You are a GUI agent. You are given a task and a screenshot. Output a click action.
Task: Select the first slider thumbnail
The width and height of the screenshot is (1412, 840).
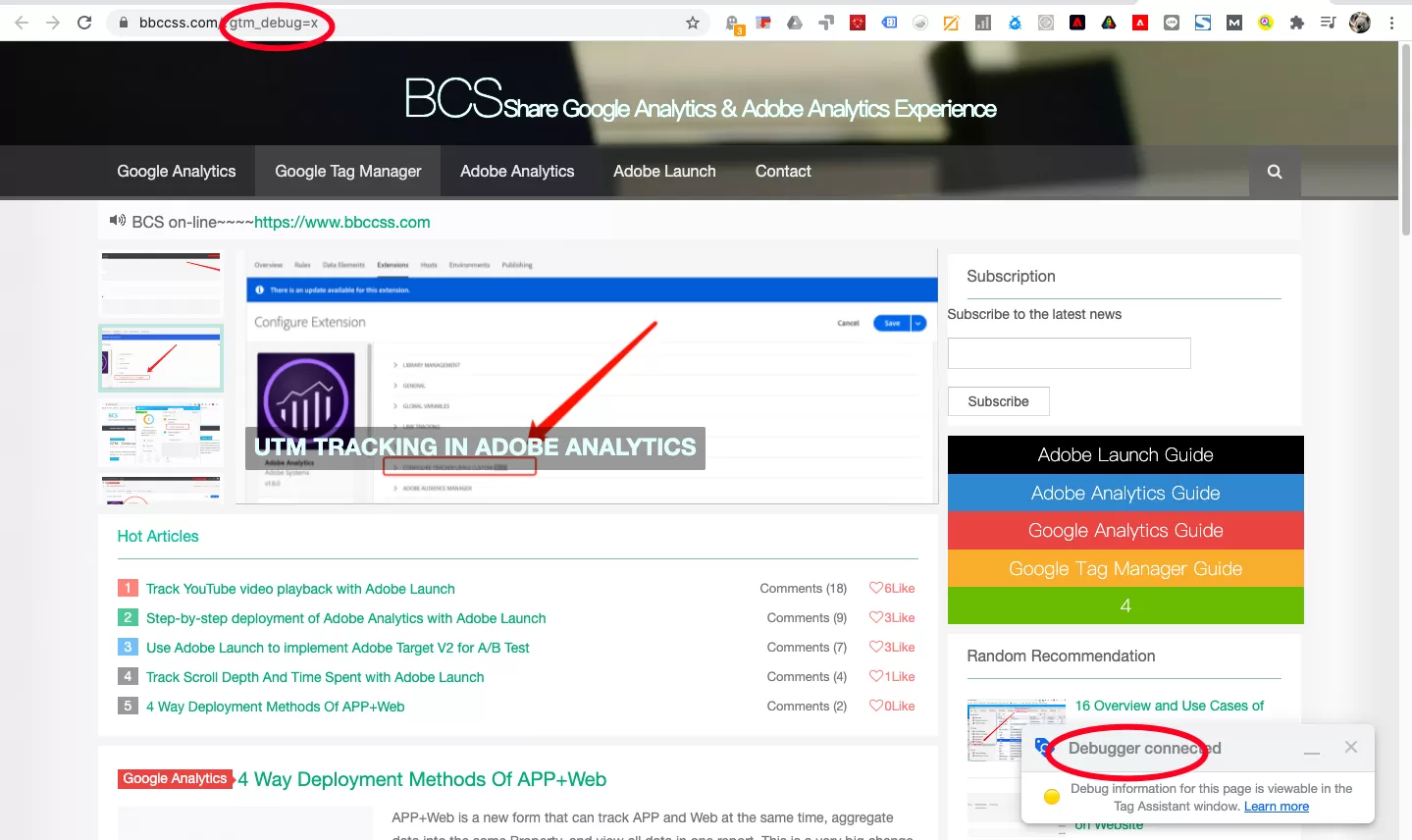(x=162, y=283)
